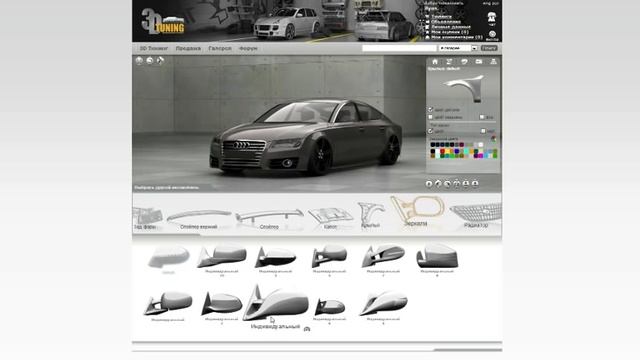The image size is (640, 360).
Task: Click the first viewport control icon at top-left
Action: tap(139, 60)
